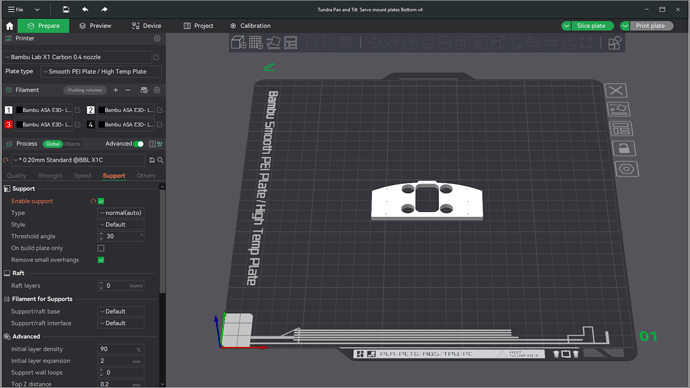Click the Undo arrow icon
Viewport: 690px width, 388px height.
point(85,9)
